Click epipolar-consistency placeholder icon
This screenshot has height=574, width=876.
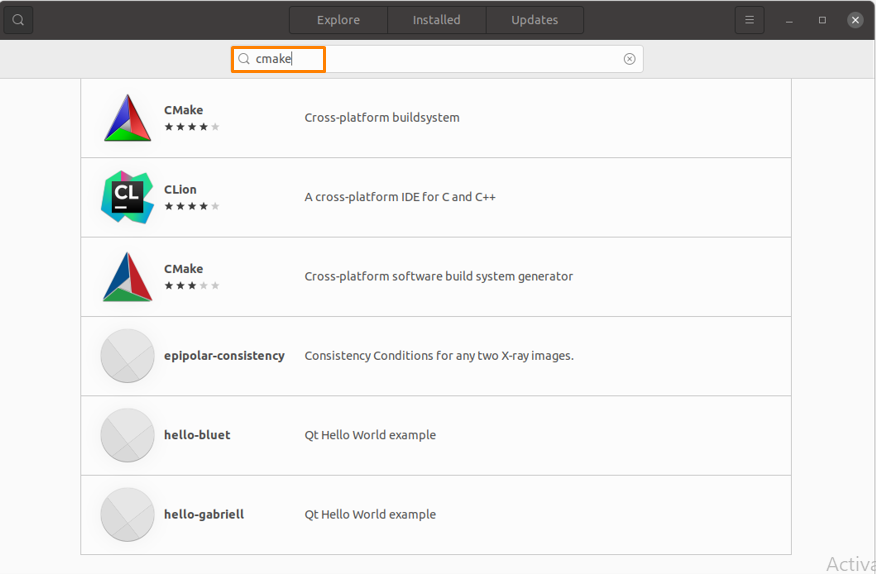pyautogui.click(x=127, y=356)
